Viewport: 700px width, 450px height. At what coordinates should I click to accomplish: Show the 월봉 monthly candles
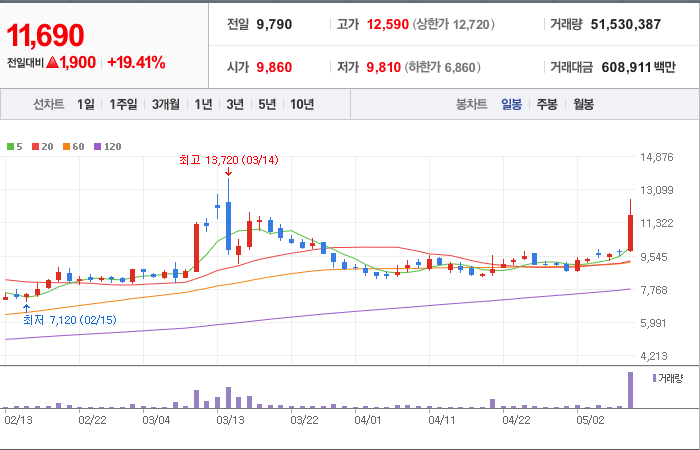coord(583,104)
